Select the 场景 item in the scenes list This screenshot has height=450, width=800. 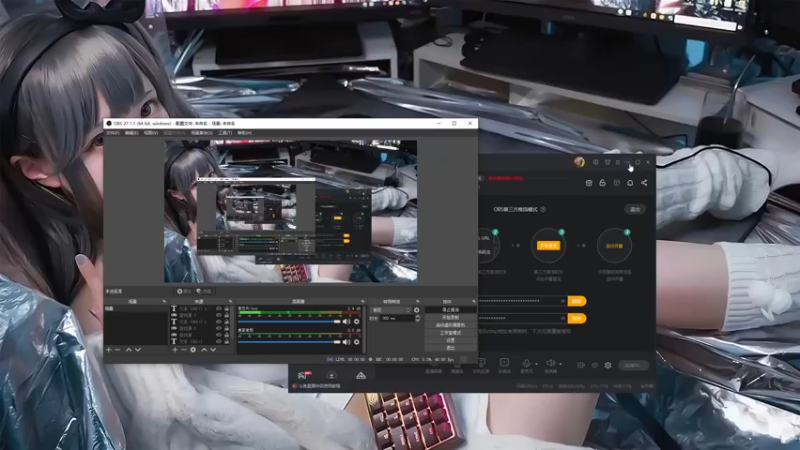(x=136, y=309)
